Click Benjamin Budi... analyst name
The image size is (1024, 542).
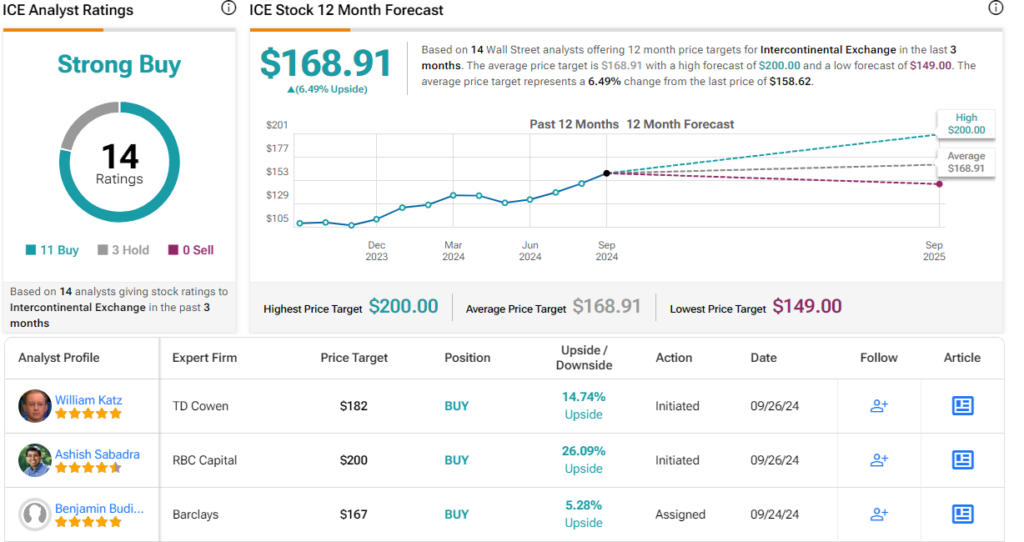(99, 508)
